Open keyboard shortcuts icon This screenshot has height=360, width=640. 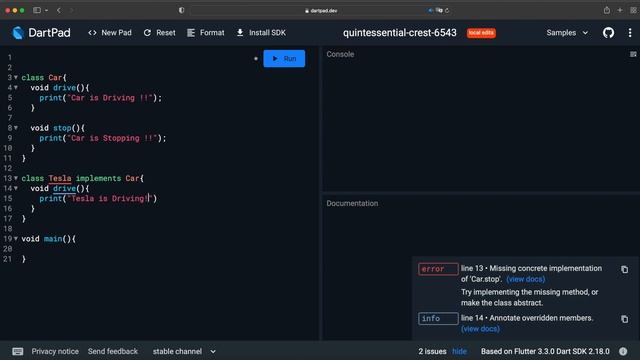tap(18, 351)
